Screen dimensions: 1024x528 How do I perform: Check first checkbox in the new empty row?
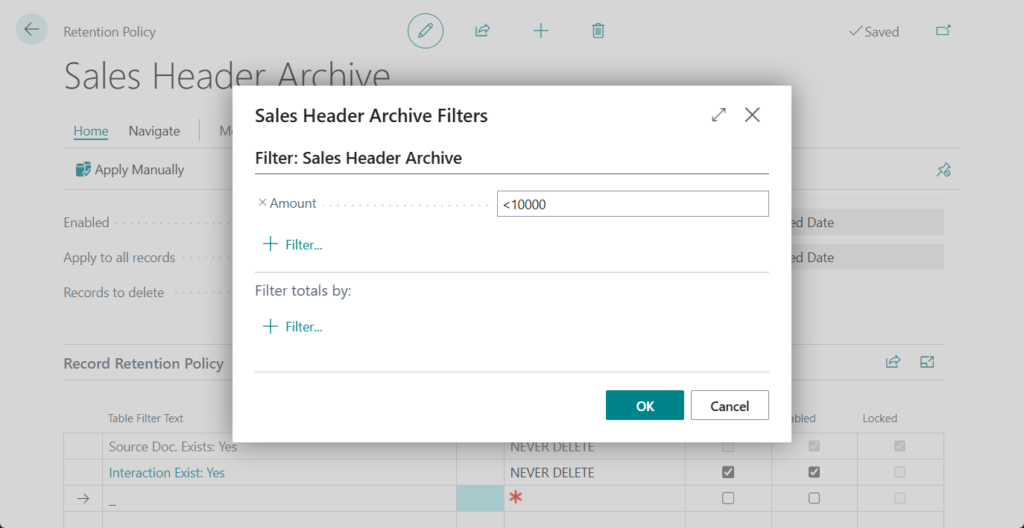pos(728,498)
